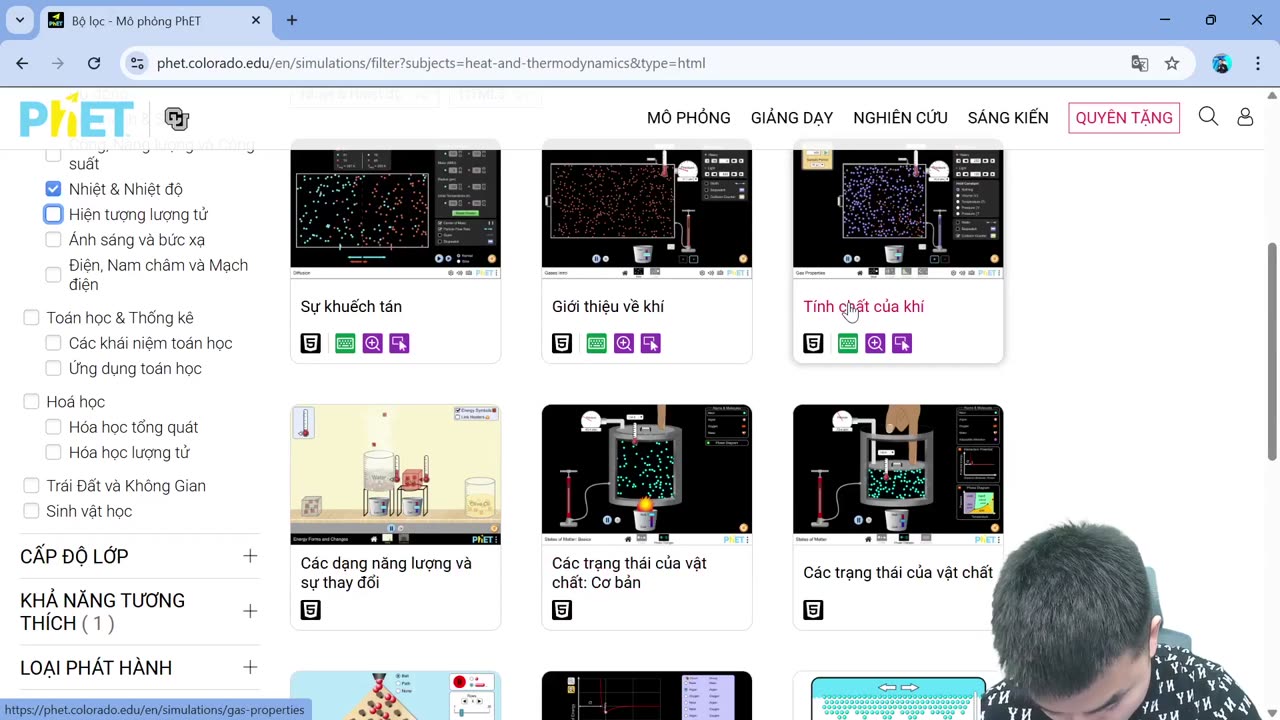Click zoom icon under Tính chất của khí

[x=874, y=343]
